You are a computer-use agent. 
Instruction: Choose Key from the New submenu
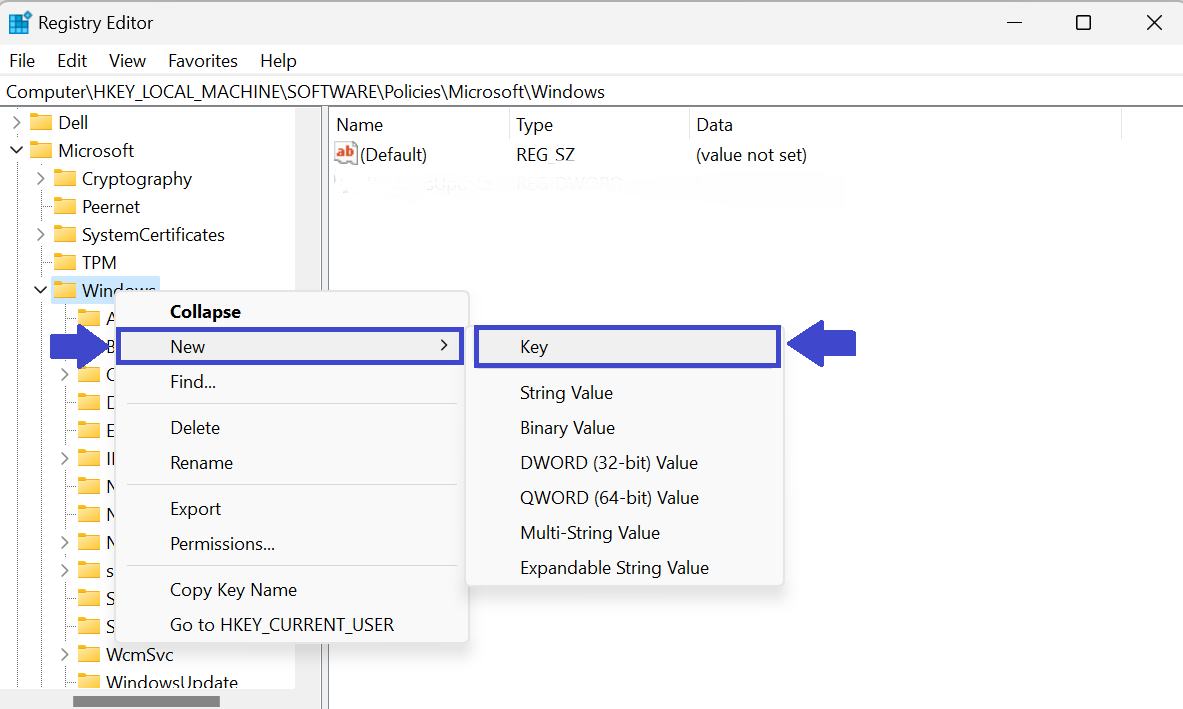[x=534, y=347]
